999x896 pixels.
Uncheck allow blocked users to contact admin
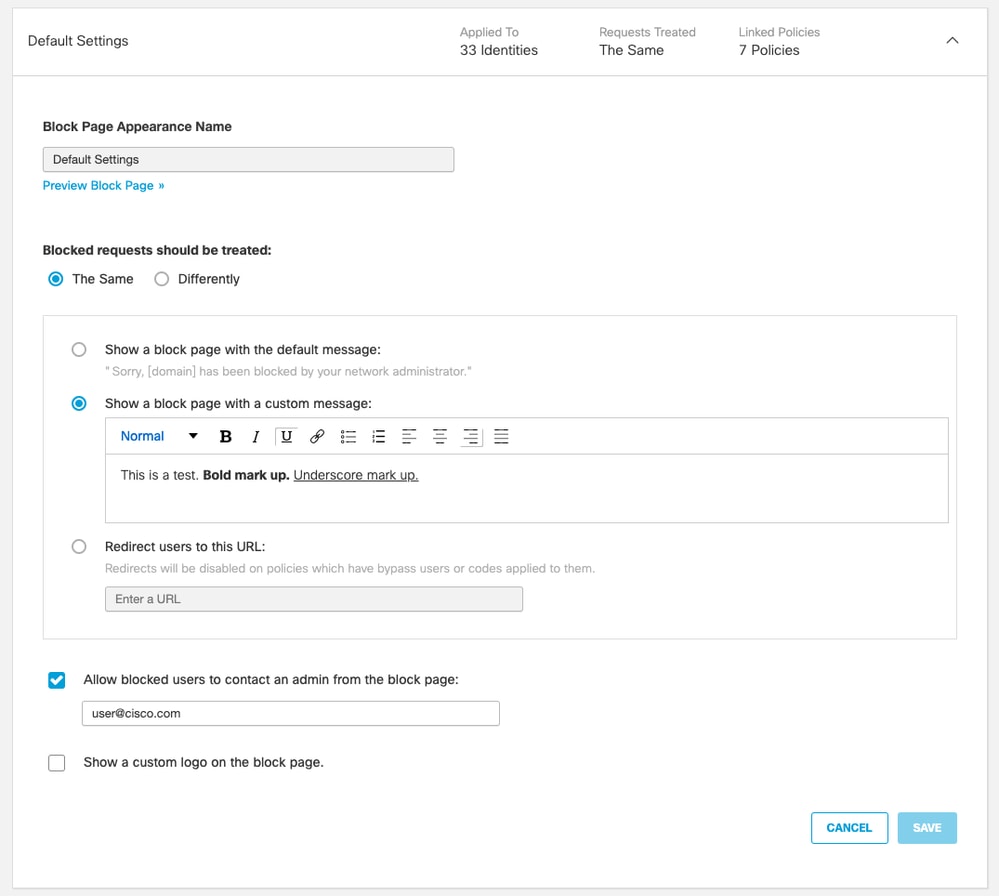[x=56, y=680]
